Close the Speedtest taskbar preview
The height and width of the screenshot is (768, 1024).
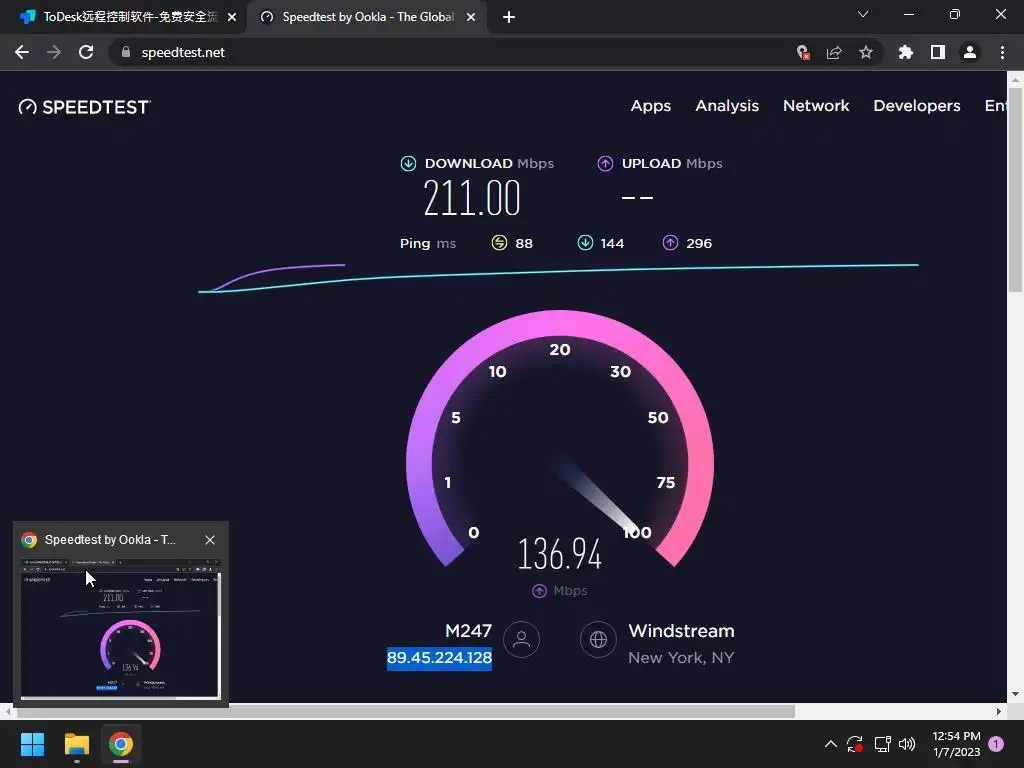(x=210, y=540)
